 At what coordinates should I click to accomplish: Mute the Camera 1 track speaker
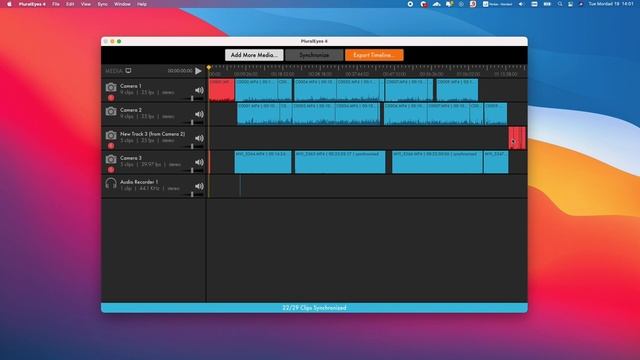click(x=199, y=90)
